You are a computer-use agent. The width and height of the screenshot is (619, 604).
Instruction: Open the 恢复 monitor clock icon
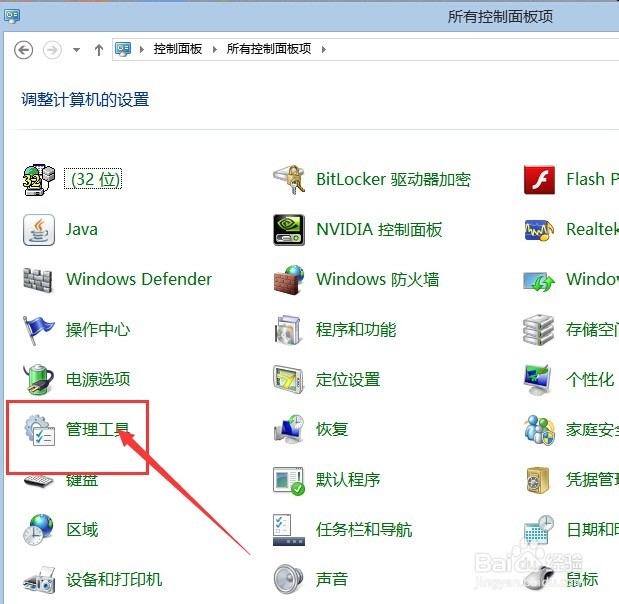click(289, 430)
